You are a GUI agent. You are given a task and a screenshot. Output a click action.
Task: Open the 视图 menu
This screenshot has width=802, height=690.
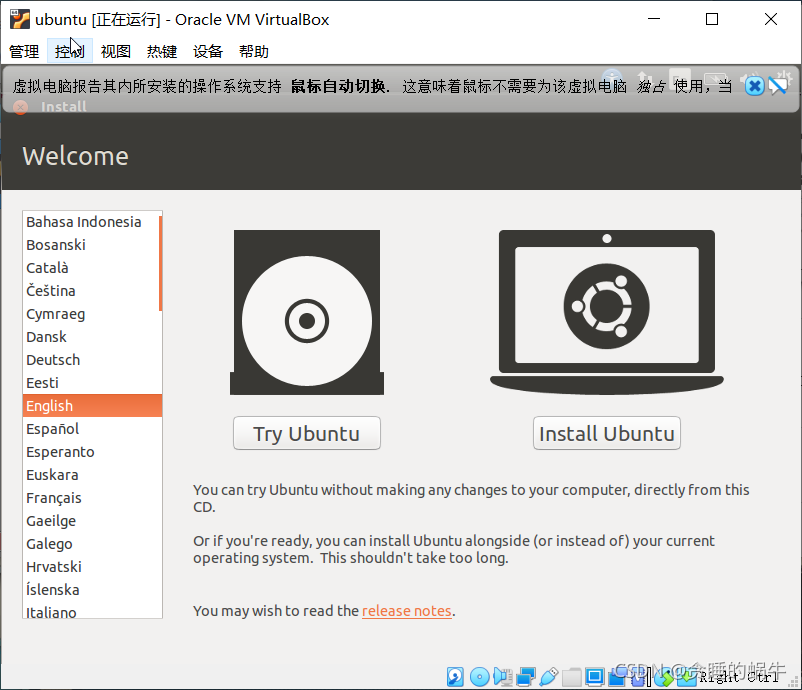(x=116, y=51)
